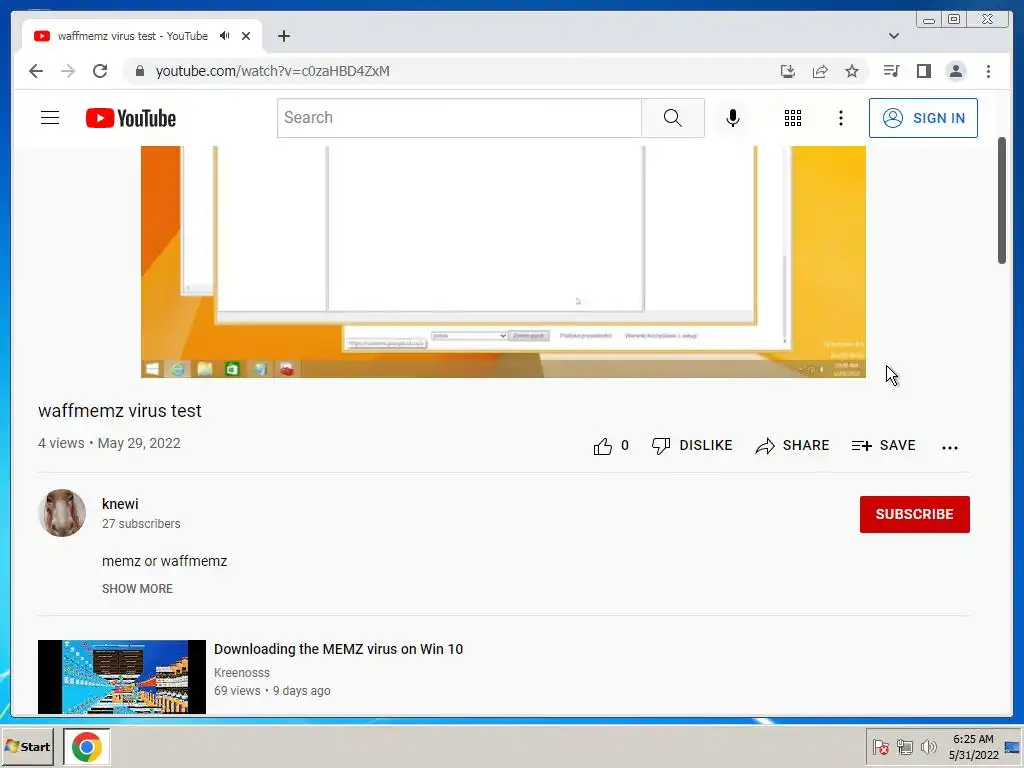The image size is (1024, 768).
Task: Click the search magnifier button
Action: tap(673, 118)
